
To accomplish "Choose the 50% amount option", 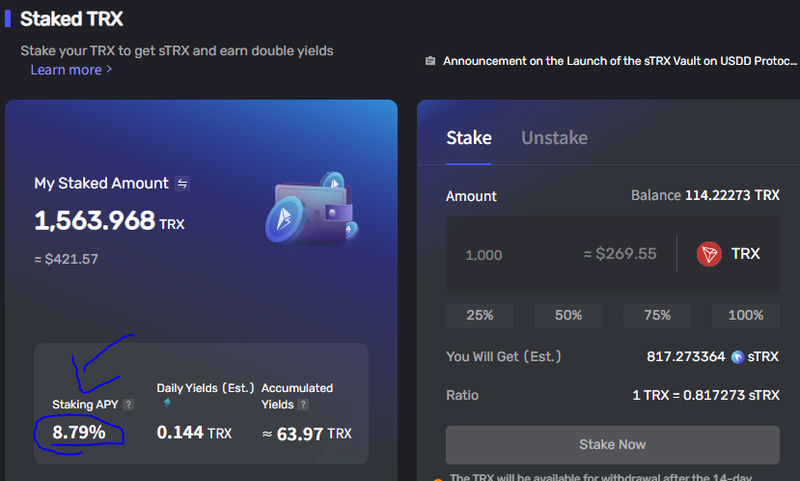I will tap(568, 315).
